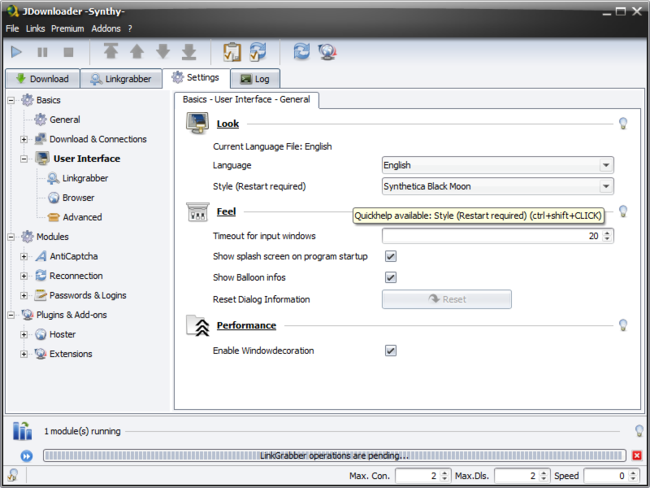Start downloads with the play icon
The height and width of the screenshot is (488, 650).
(x=16, y=52)
